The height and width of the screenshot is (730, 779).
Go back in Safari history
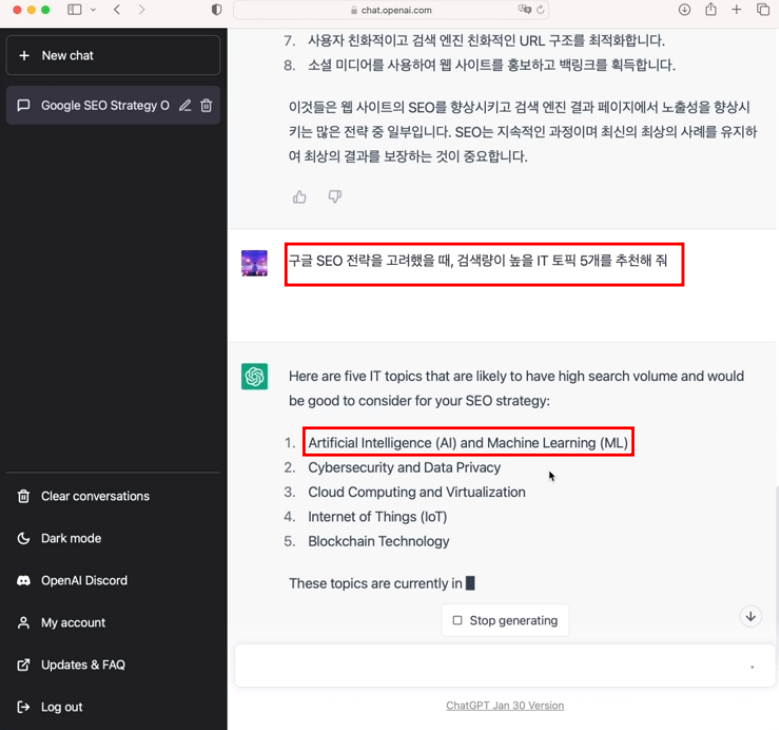pyautogui.click(x=117, y=9)
